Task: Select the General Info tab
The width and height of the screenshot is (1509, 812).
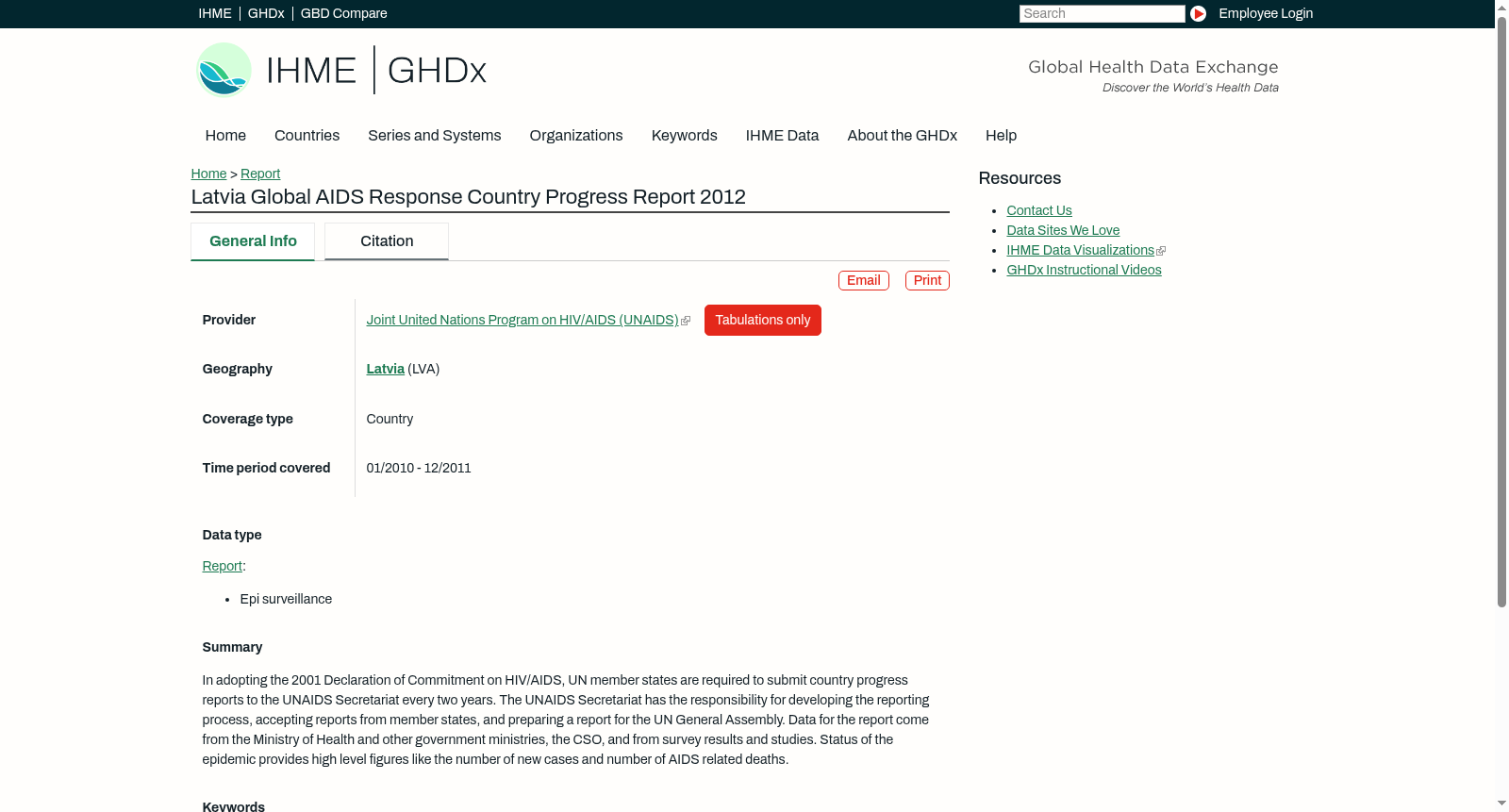Action: (253, 241)
